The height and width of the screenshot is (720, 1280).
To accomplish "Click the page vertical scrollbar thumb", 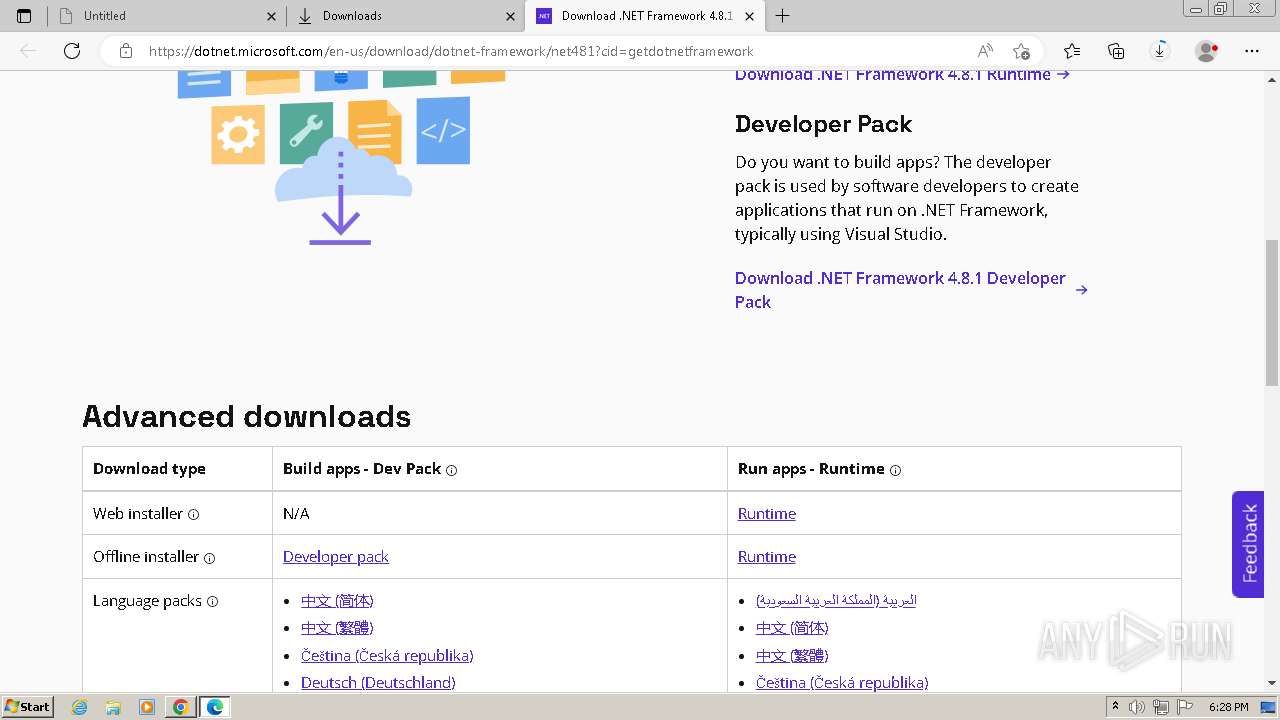I will pos(1272,312).
